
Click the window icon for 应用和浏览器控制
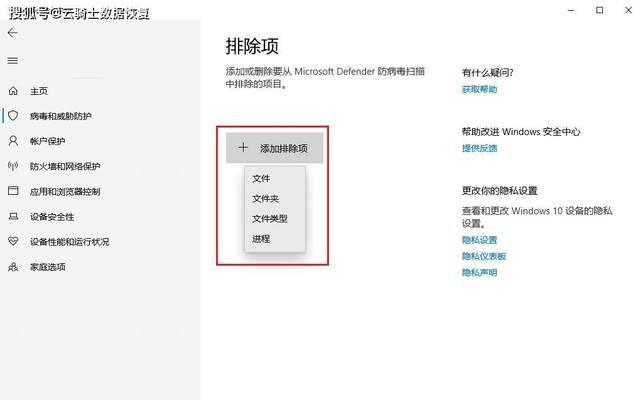[x=13, y=191]
